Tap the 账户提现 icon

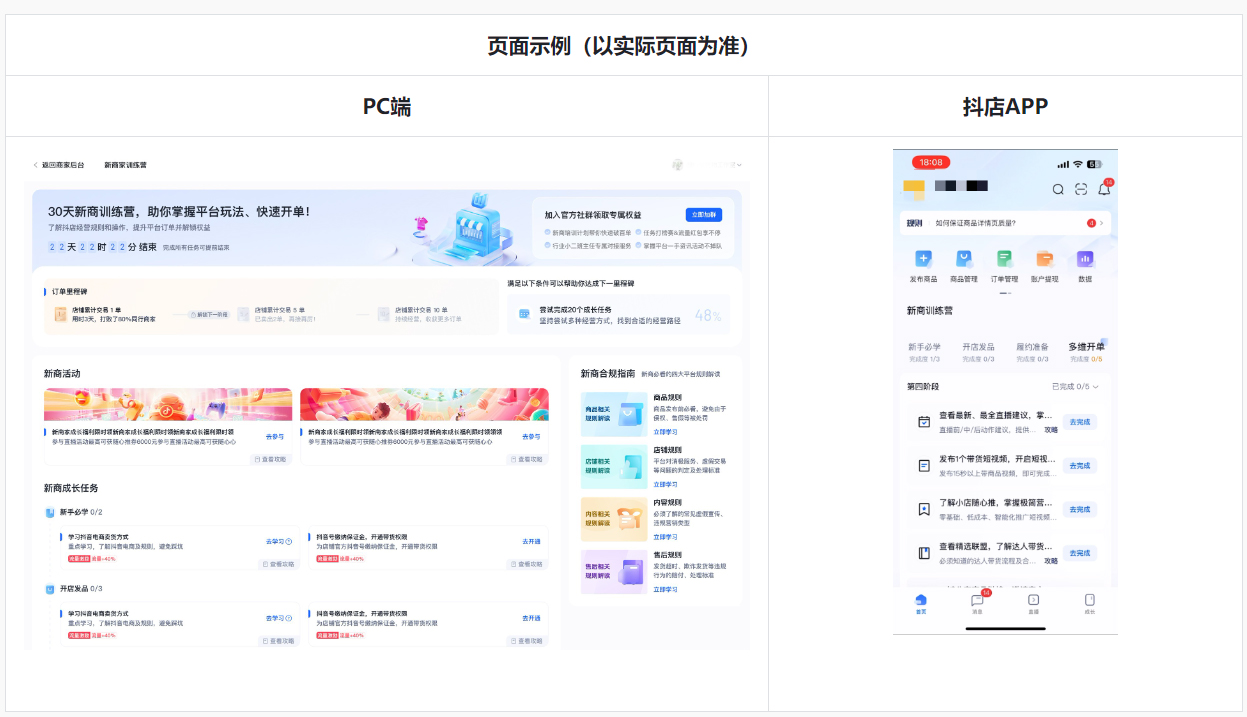click(x=1043, y=260)
